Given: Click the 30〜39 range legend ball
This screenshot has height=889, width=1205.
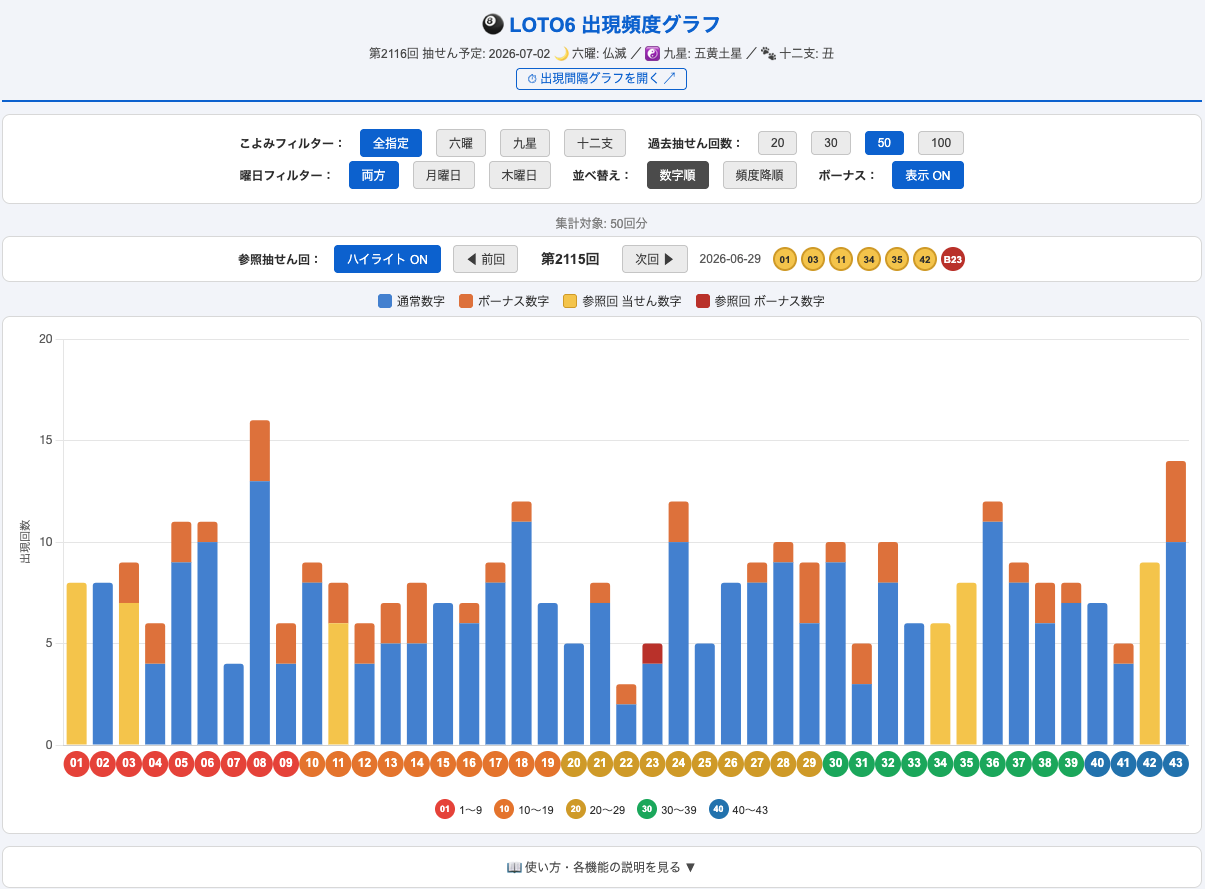Looking at the screenshot, I should pyautogui.click(x=647, y=809).
